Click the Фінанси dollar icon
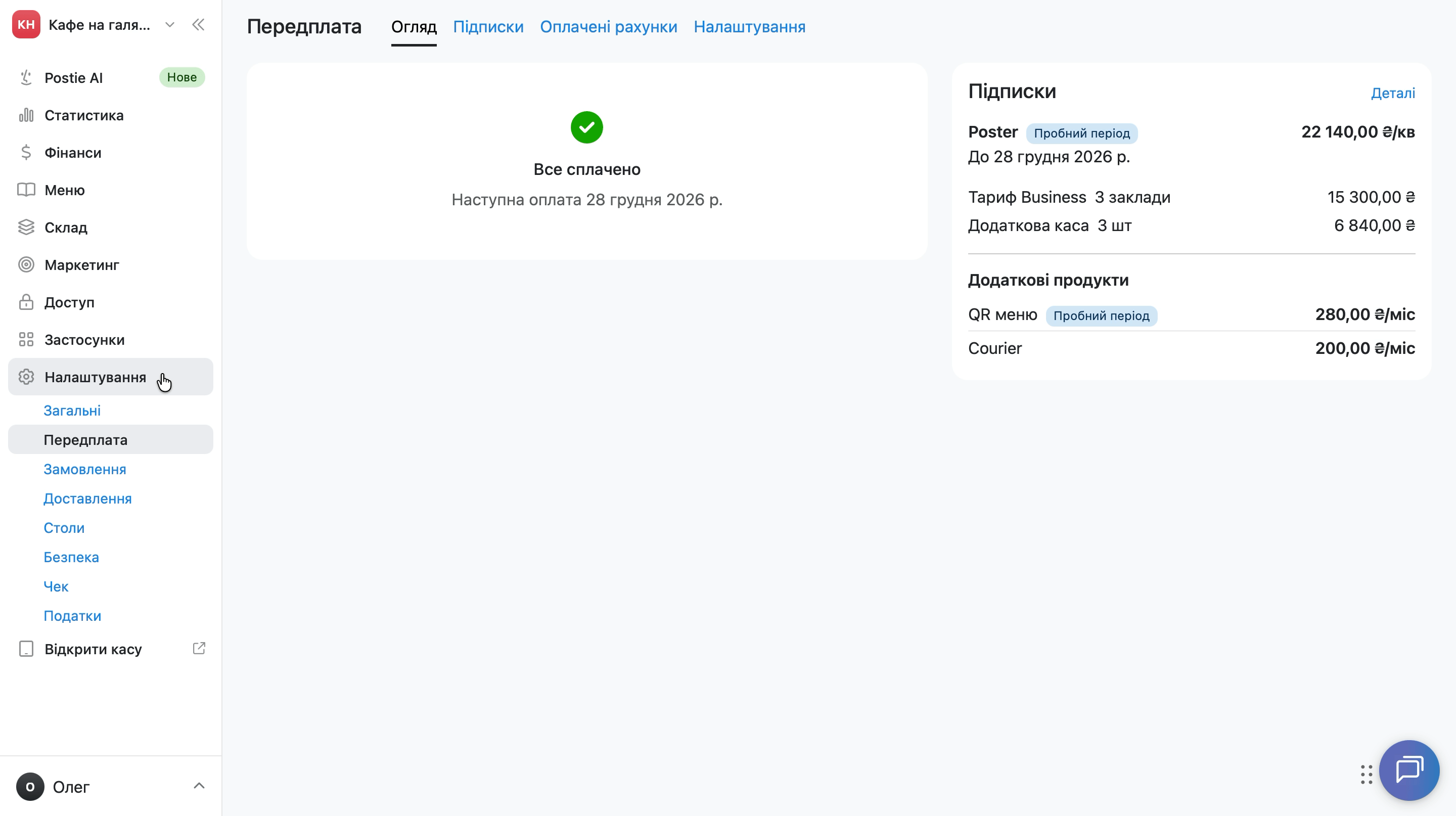 click(26, 153)
